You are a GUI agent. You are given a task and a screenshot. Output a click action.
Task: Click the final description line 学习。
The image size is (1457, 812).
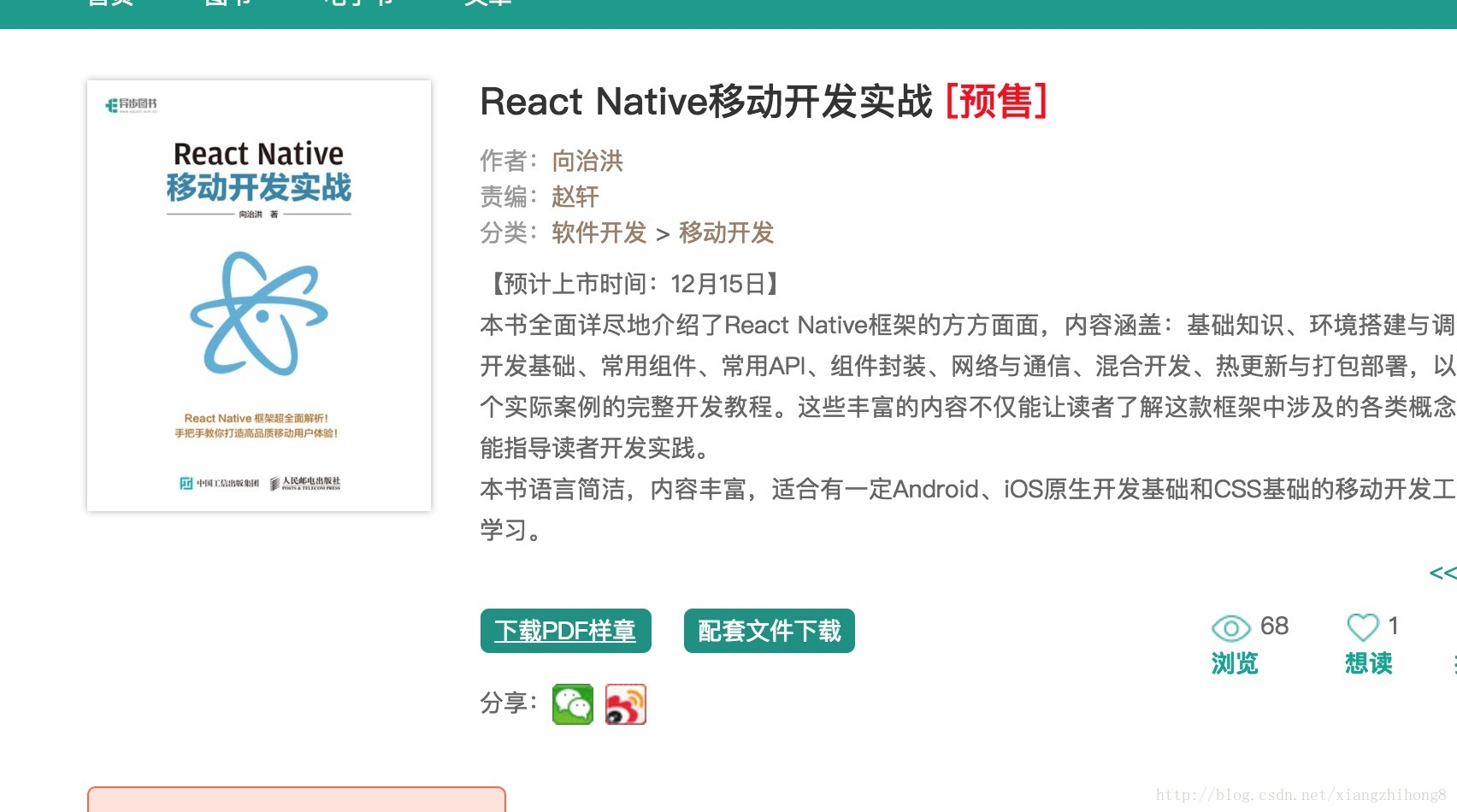[510, 530]
